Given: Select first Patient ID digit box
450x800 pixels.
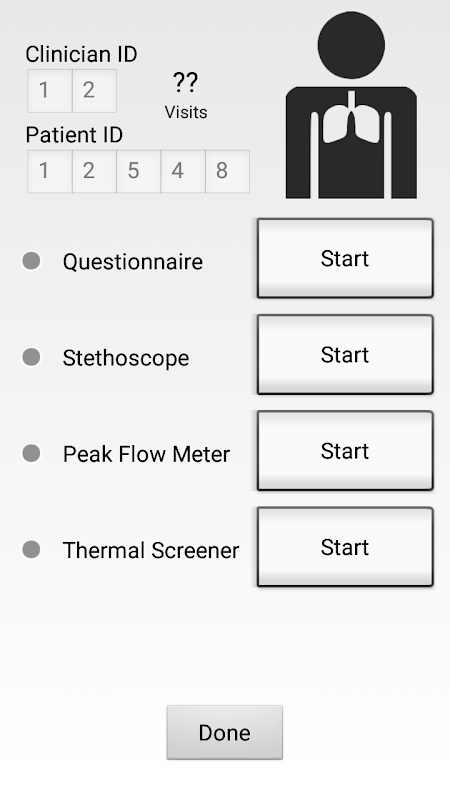Looking at the screenshot, I should (49, 171).
